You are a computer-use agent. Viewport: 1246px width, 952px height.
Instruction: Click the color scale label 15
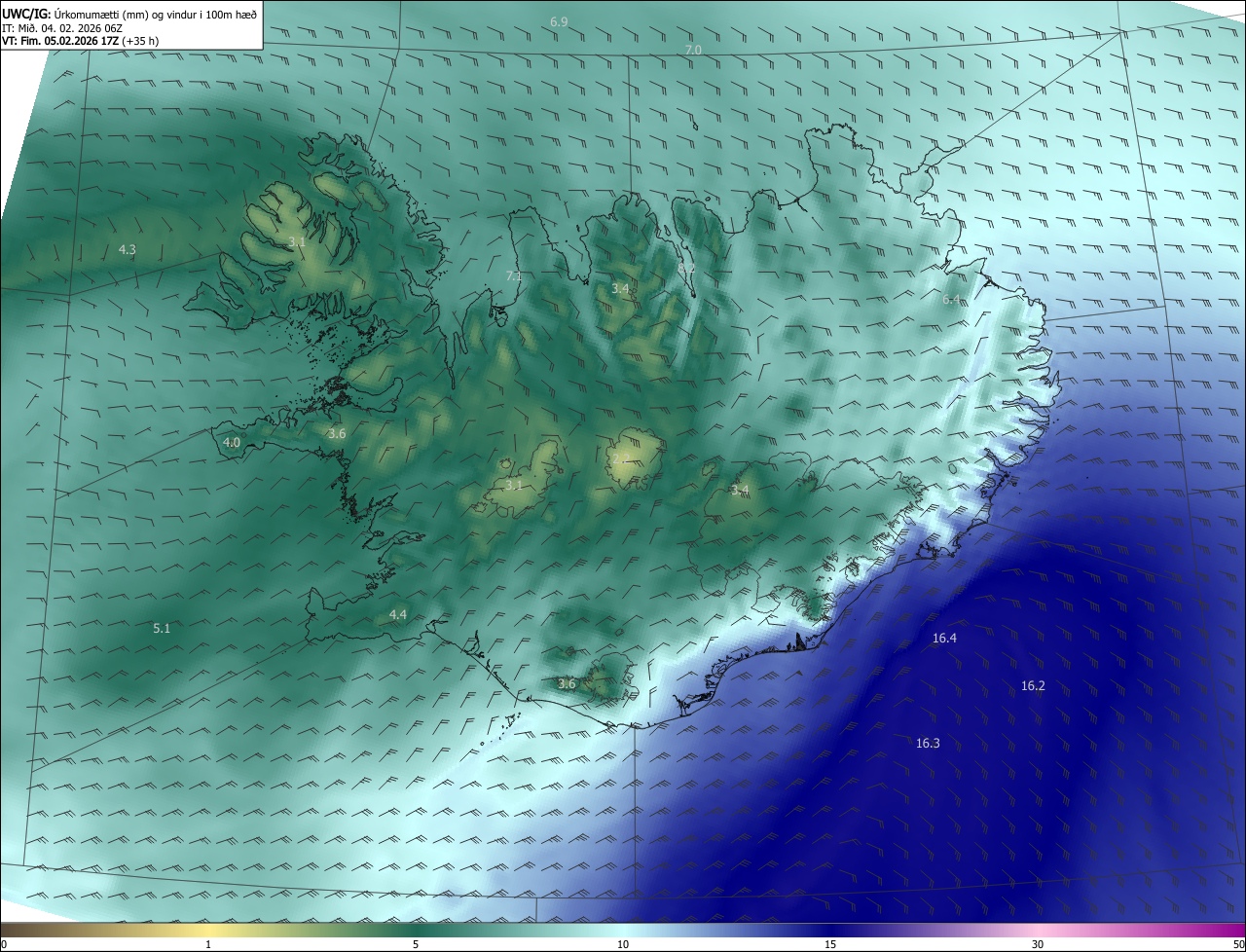pyautogui.click(x=830, y=944)
